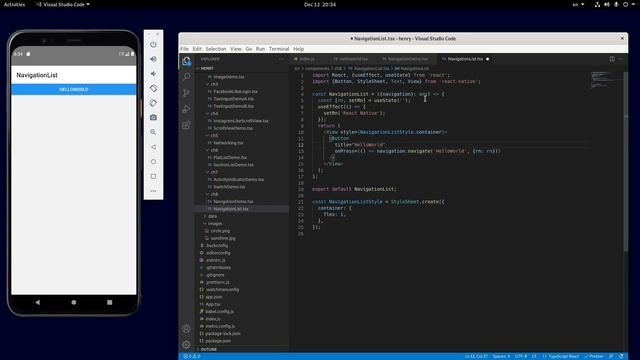Open the File menu
The image size is (640, 360).
click(x=184, y=49)
